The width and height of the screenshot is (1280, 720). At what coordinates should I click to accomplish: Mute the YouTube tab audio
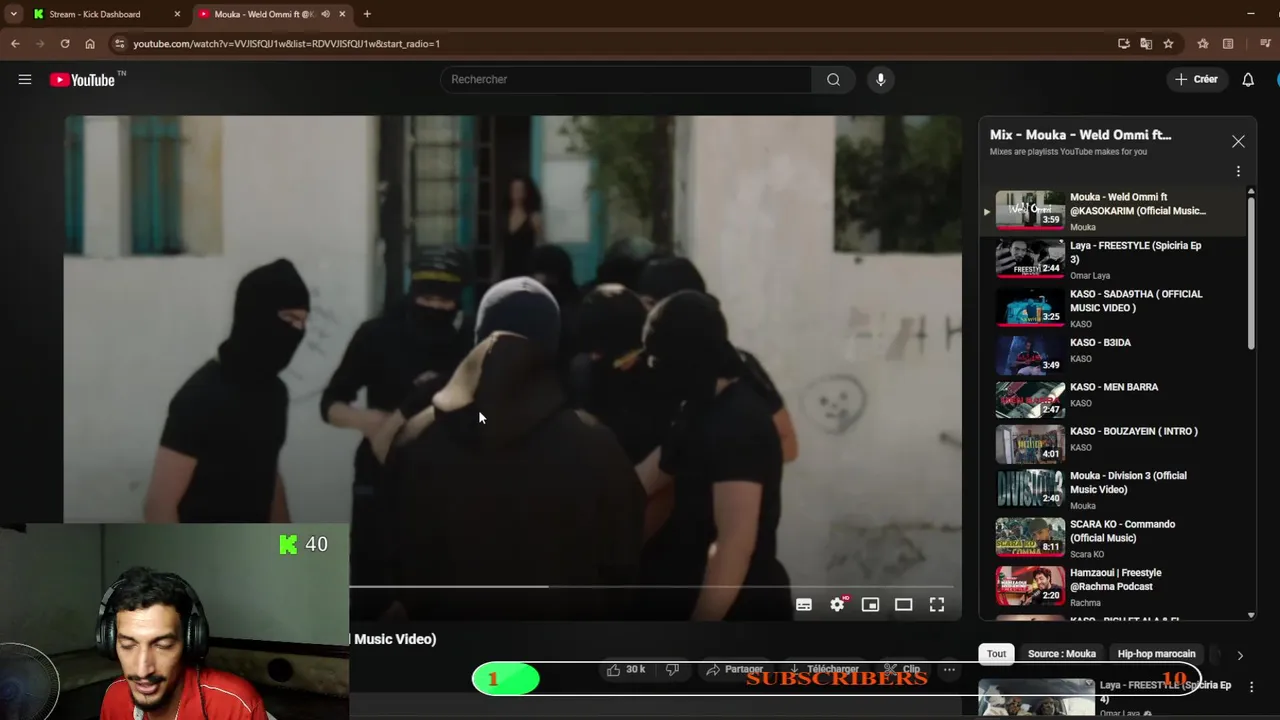(325, 14)
